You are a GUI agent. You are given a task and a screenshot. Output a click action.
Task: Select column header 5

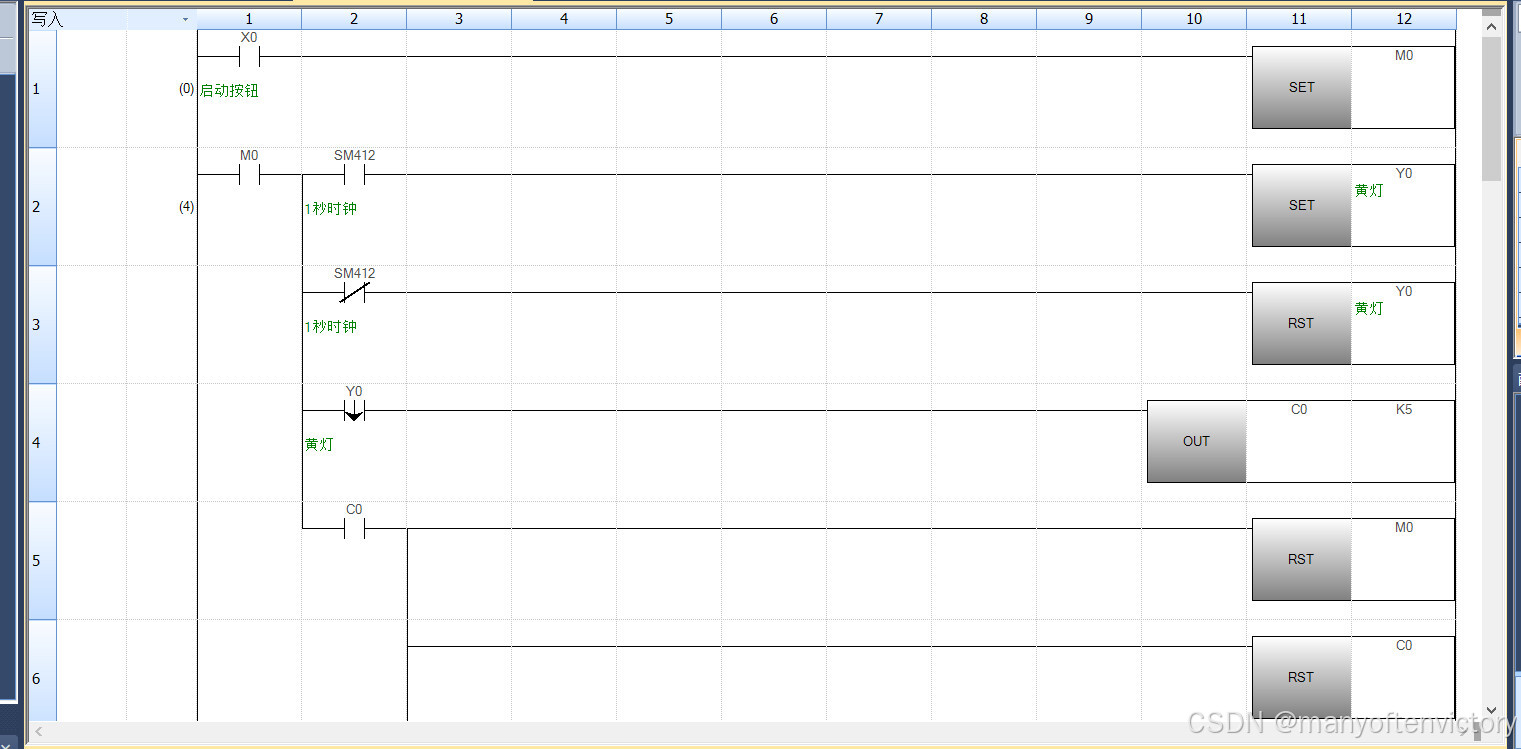tap(669, 19)
